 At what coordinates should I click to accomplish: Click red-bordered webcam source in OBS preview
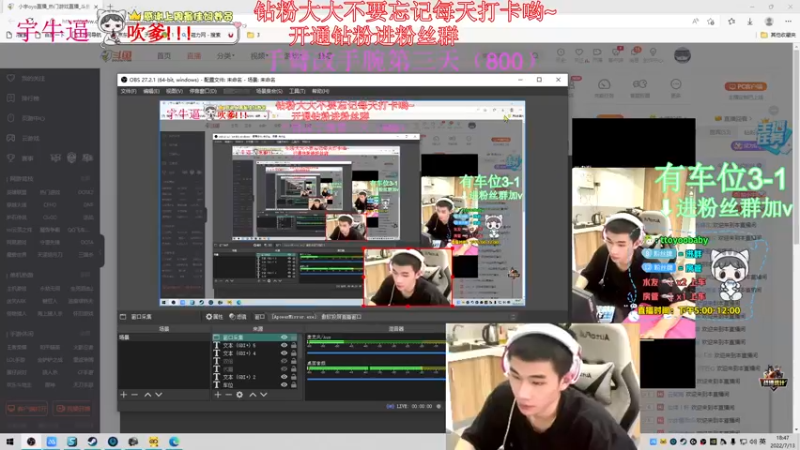point(408,277)
